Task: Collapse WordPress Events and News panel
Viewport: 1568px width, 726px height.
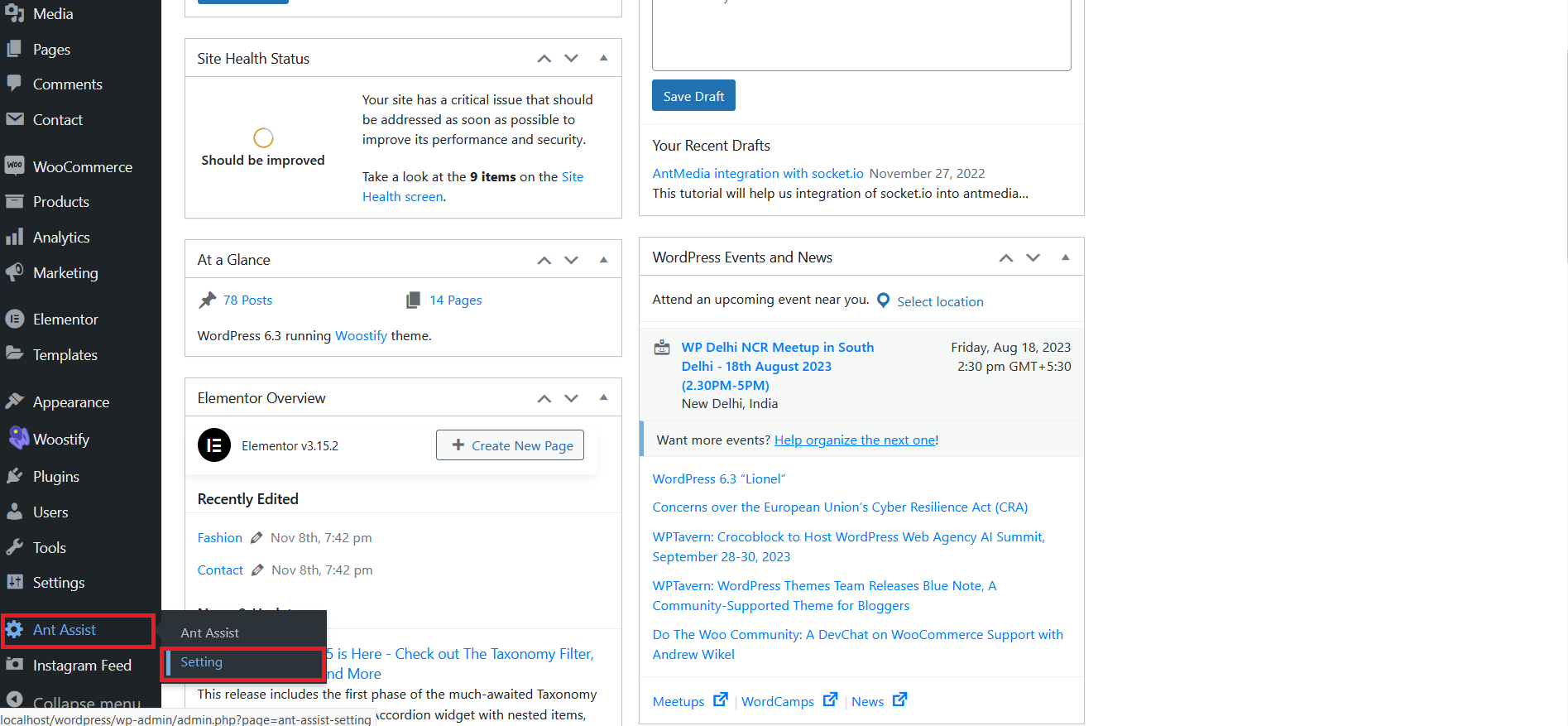Action: coord(1066,257)
